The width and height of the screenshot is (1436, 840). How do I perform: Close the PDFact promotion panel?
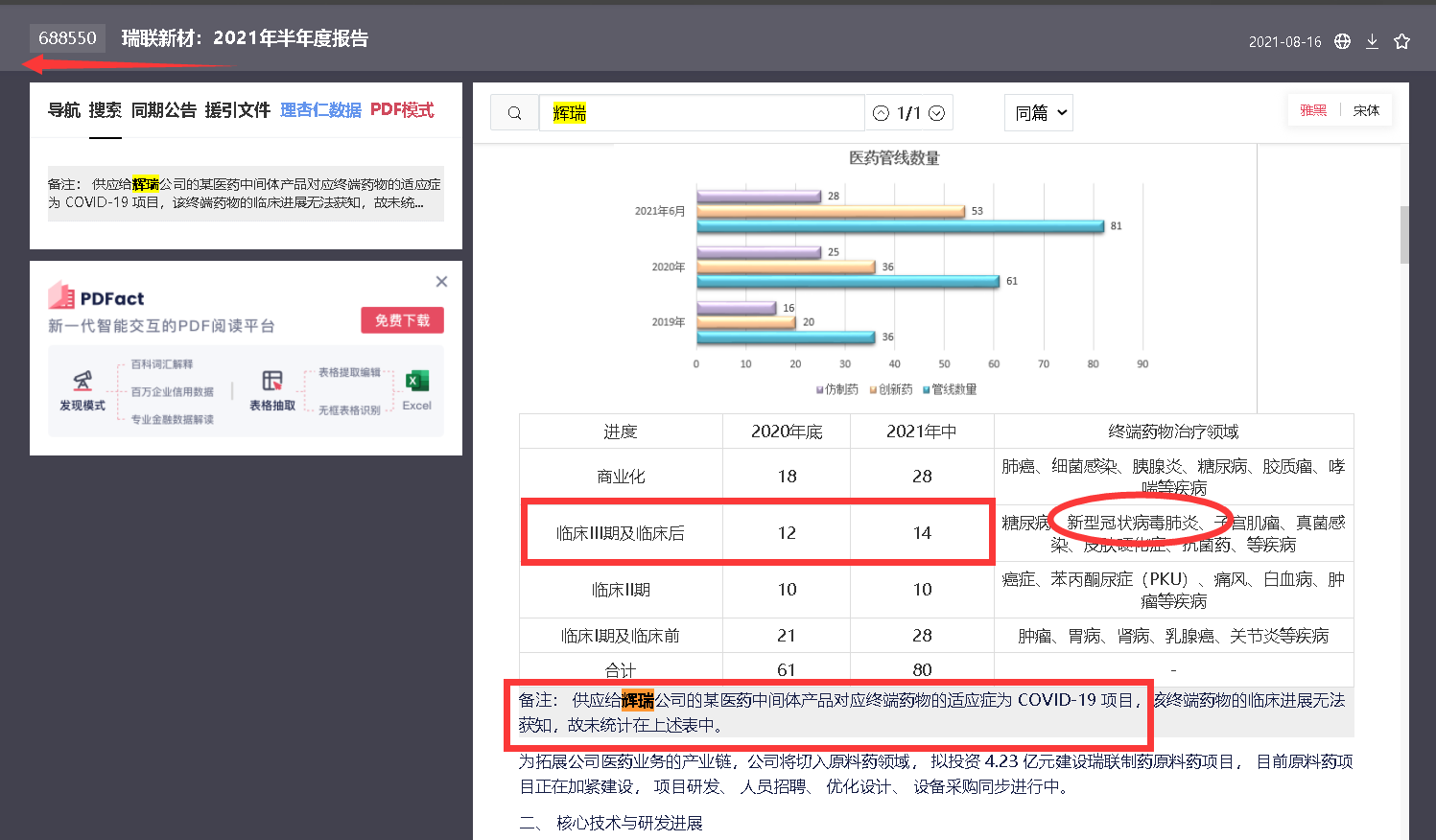(441, 281)
